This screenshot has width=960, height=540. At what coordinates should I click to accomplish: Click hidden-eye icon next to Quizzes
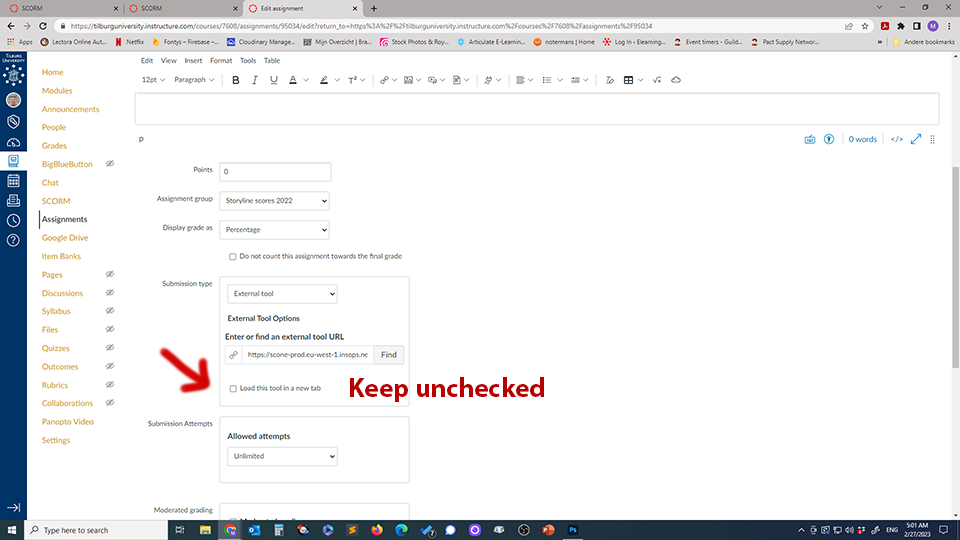pyautogui.click(x=110, y=348)
